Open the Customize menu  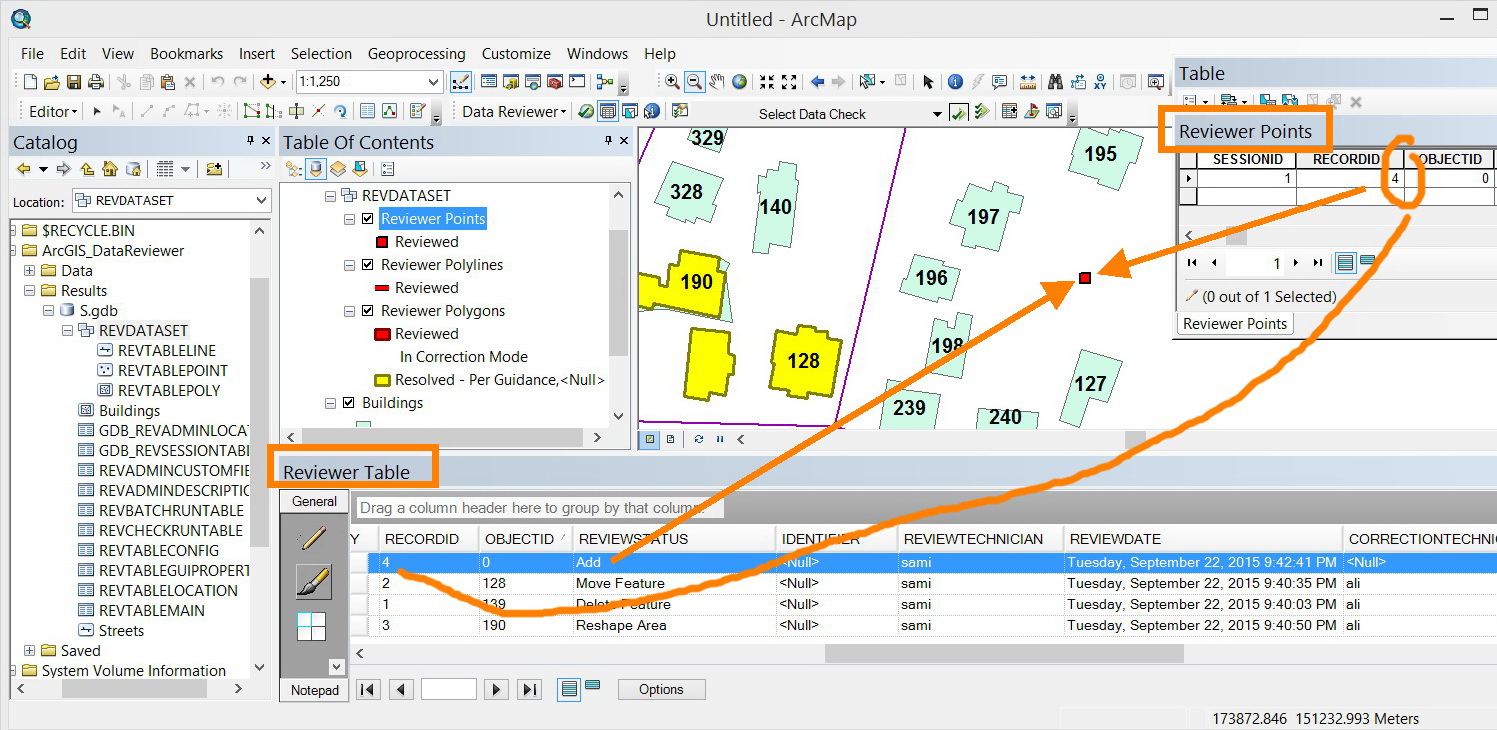[x=516, y=54]
